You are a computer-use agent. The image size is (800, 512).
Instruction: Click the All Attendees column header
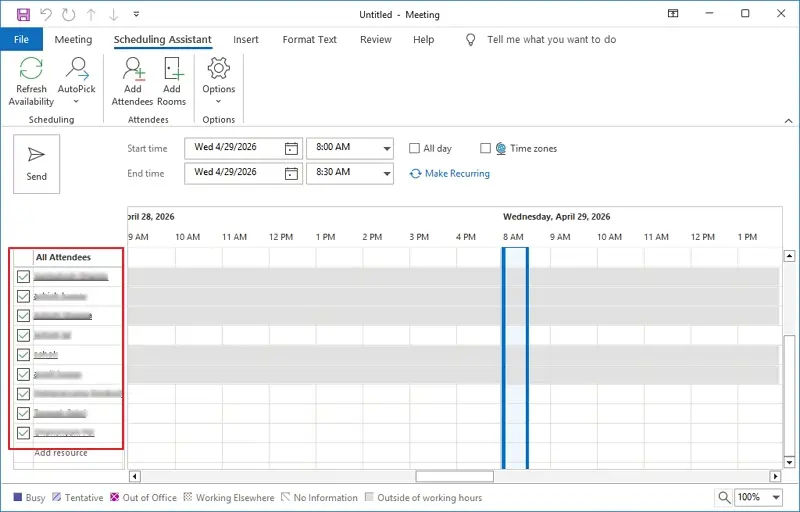(x=63, y=258)
